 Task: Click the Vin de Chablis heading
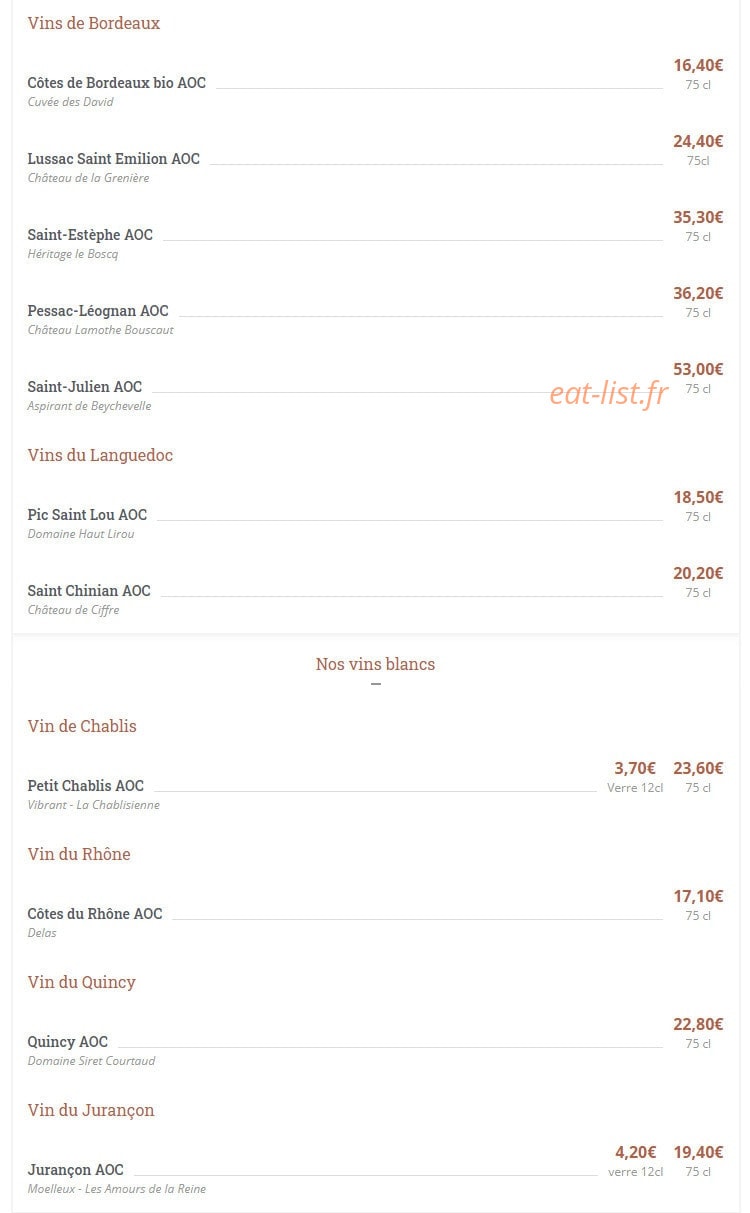[82, 726]
